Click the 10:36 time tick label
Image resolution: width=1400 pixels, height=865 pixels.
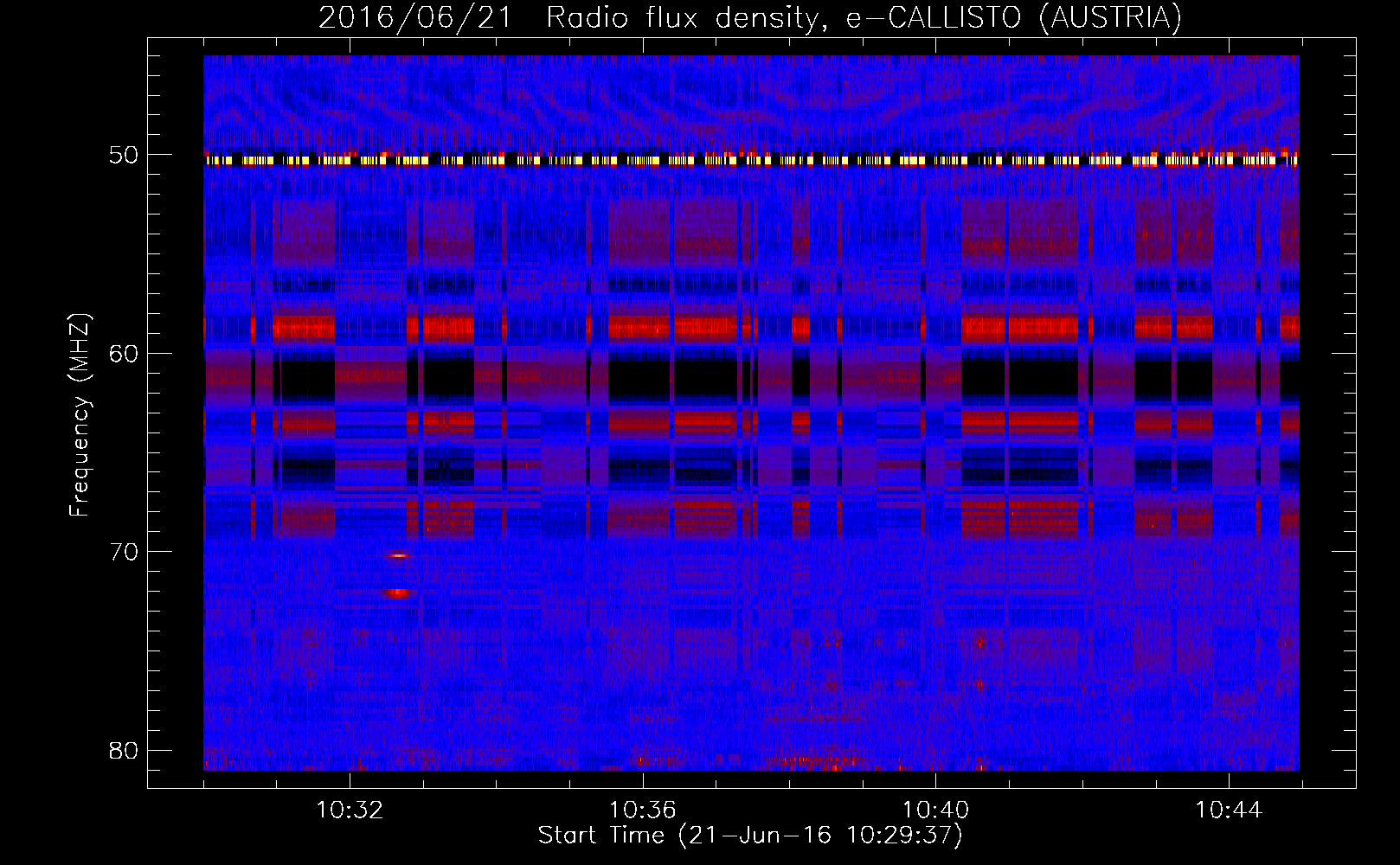642,811
